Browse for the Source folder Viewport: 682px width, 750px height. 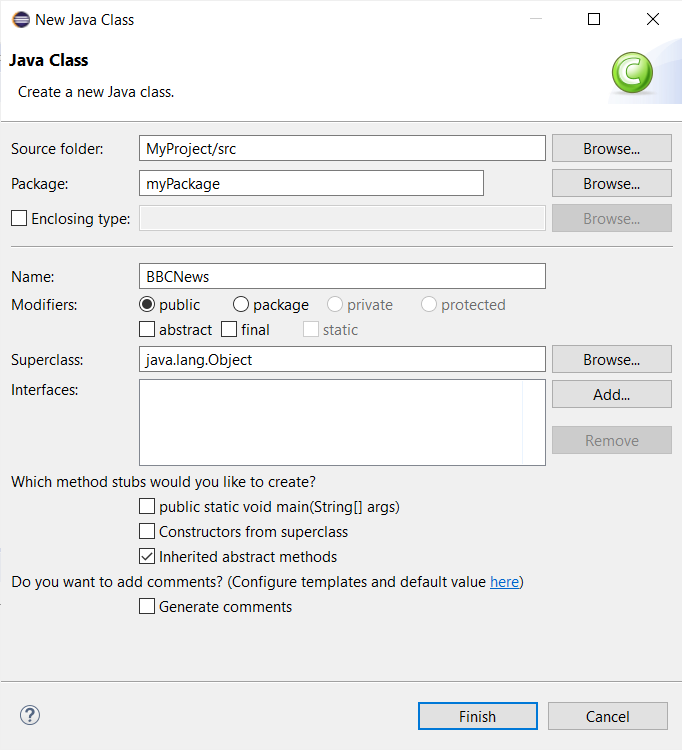coord(611,149)
